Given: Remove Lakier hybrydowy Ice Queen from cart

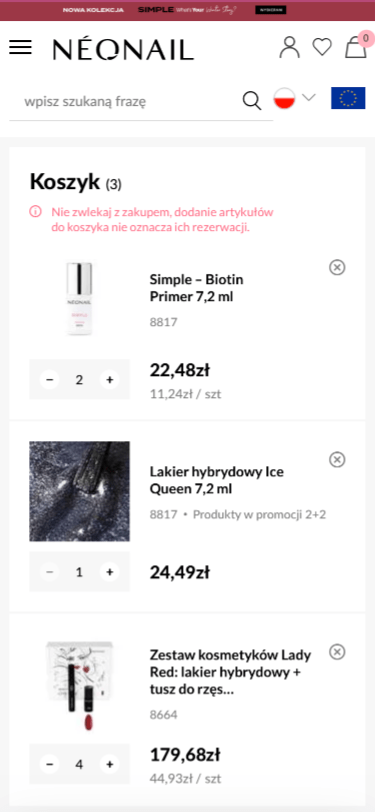Looking at the screenshot, I should tap(337, 459).
